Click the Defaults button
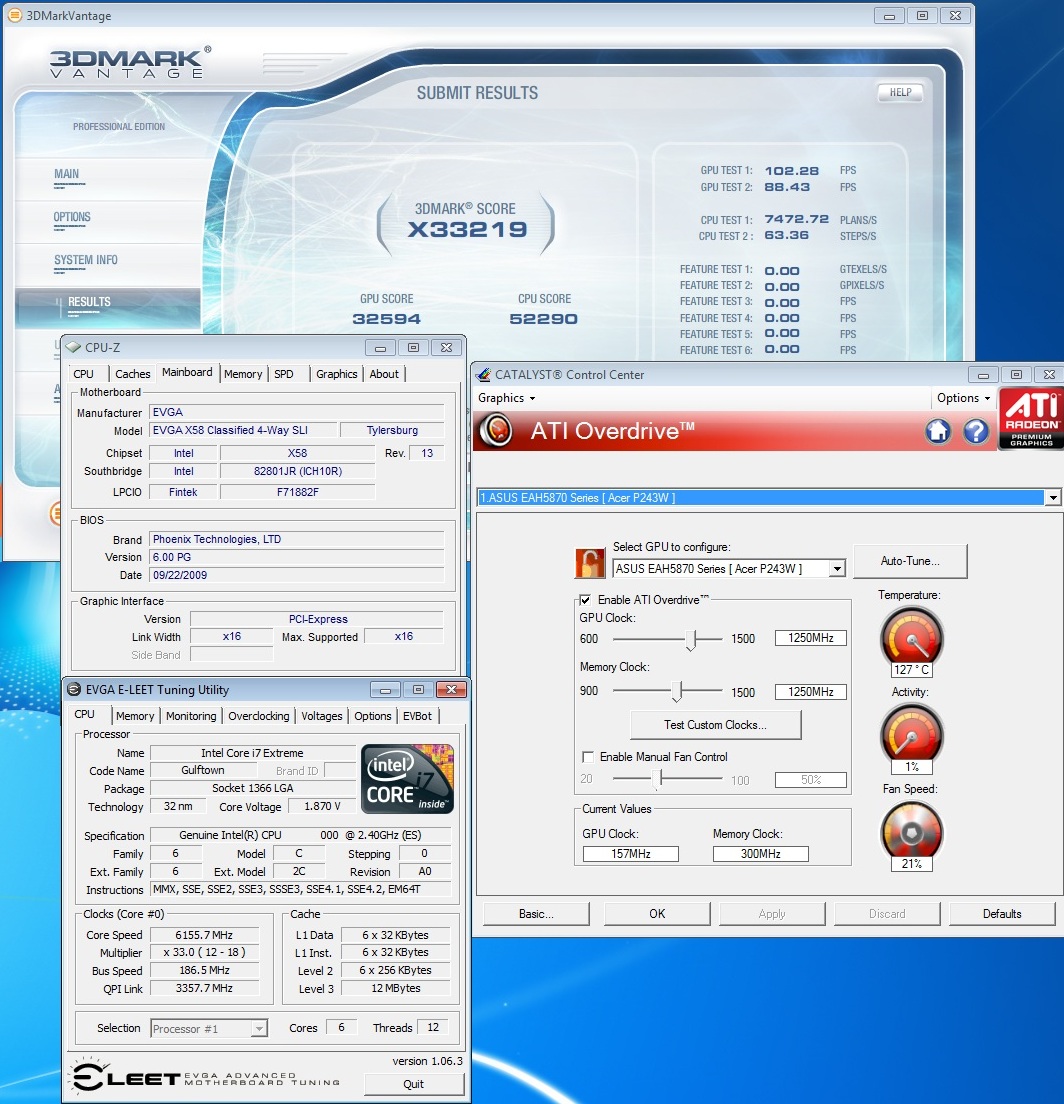 [1002, 914]
